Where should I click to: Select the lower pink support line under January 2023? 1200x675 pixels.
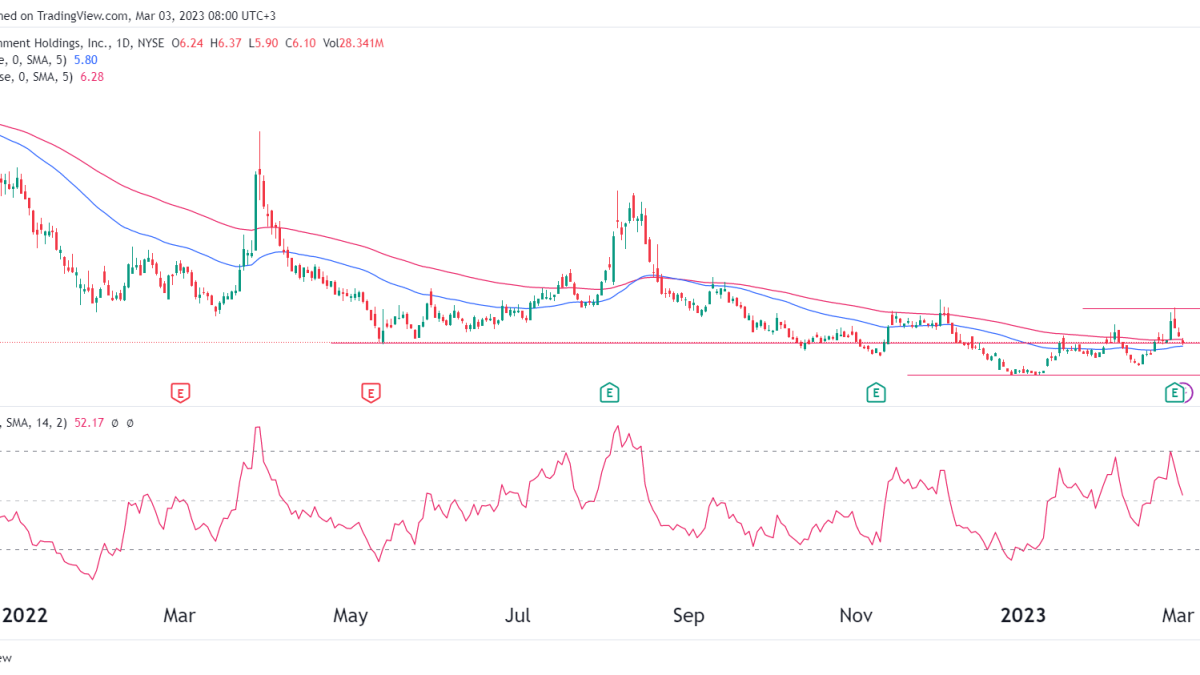[x=1000, y=376]
